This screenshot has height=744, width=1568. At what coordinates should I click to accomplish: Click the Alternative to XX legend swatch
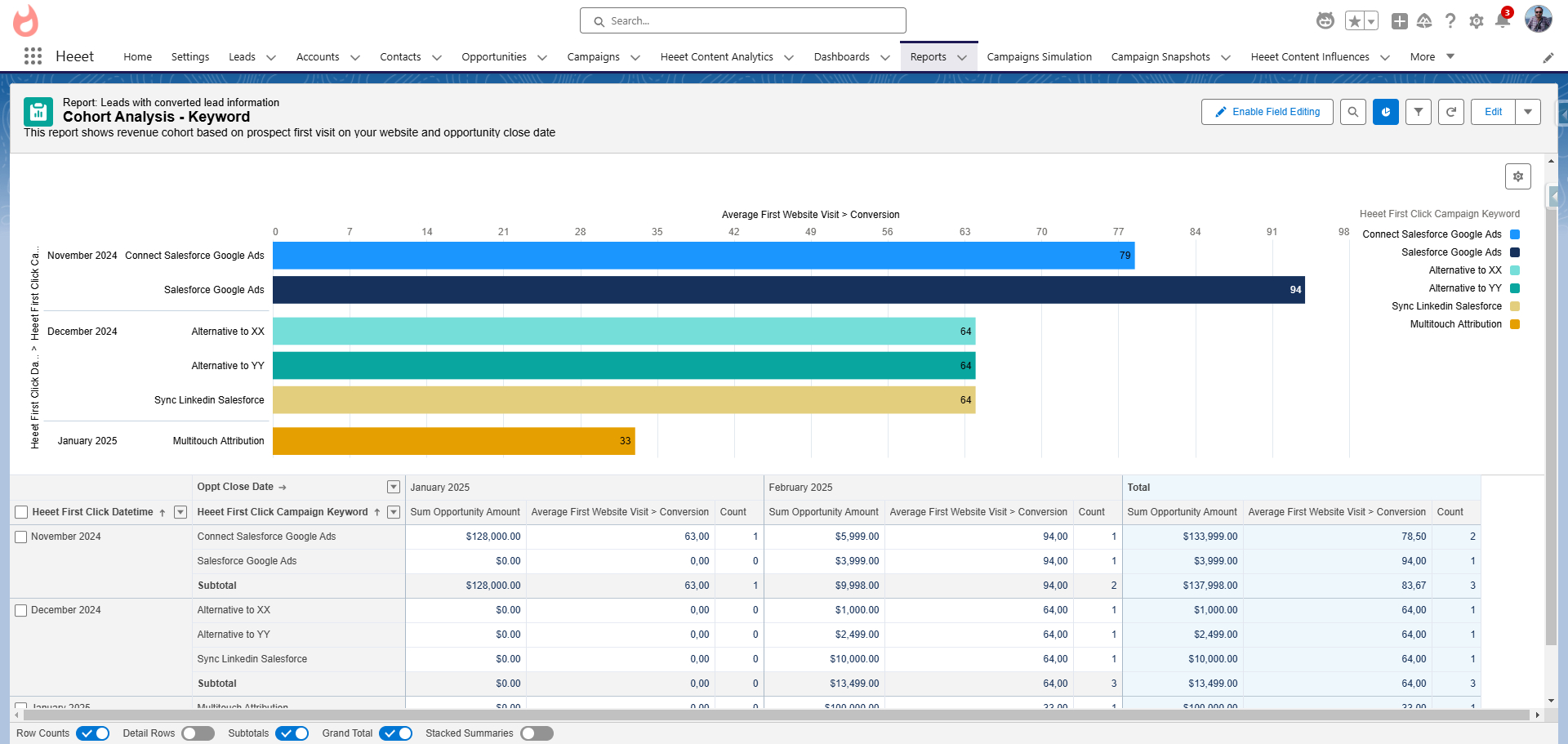coord(1515,270)
